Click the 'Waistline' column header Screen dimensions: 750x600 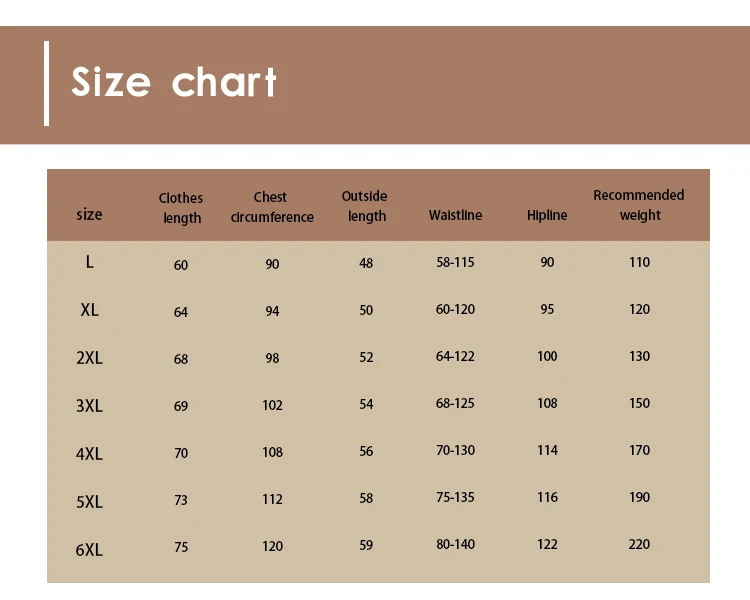pyautogui.click(x=455, y=215)
